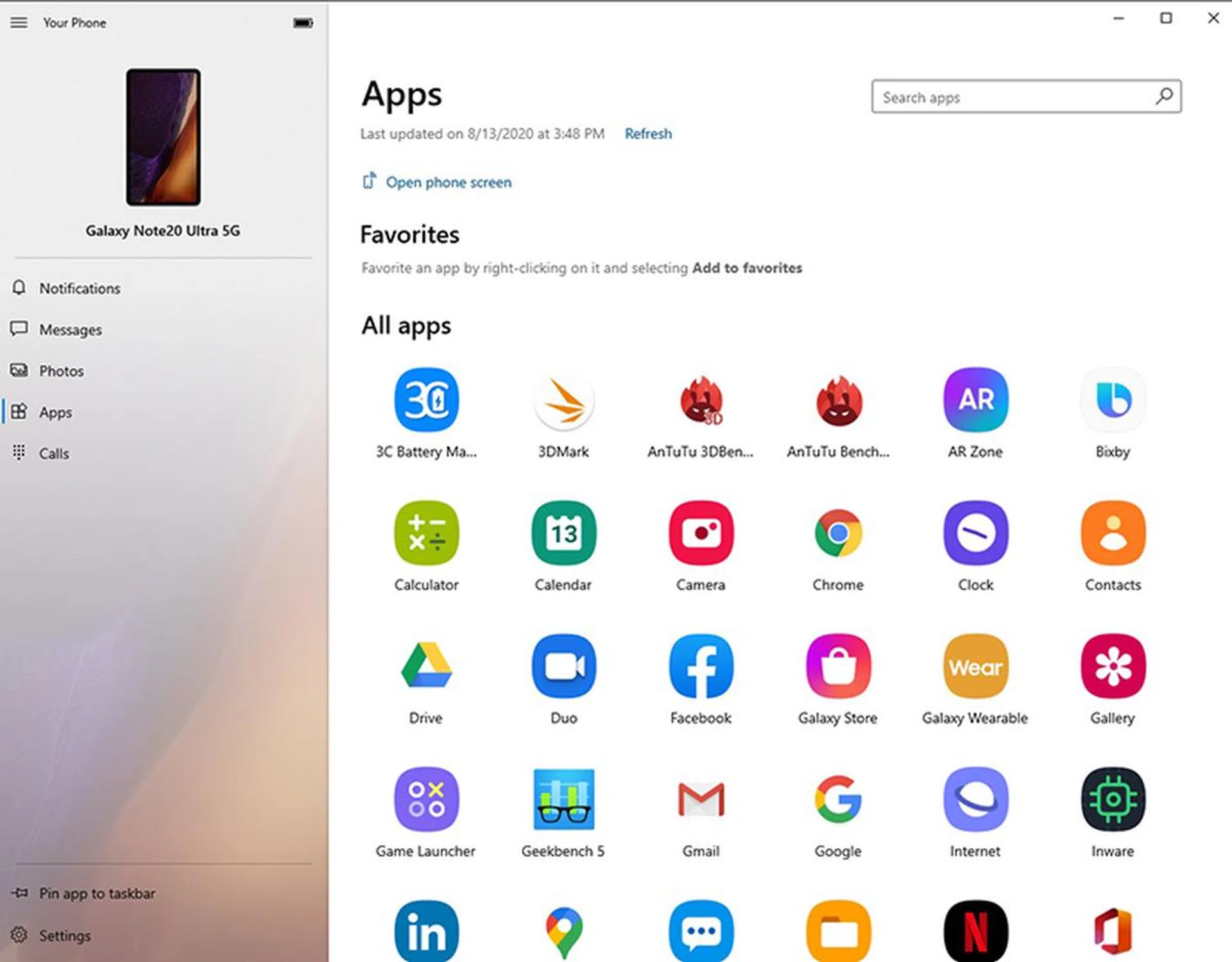
Task: Open the AR Zone app
Action: (975, 400)
